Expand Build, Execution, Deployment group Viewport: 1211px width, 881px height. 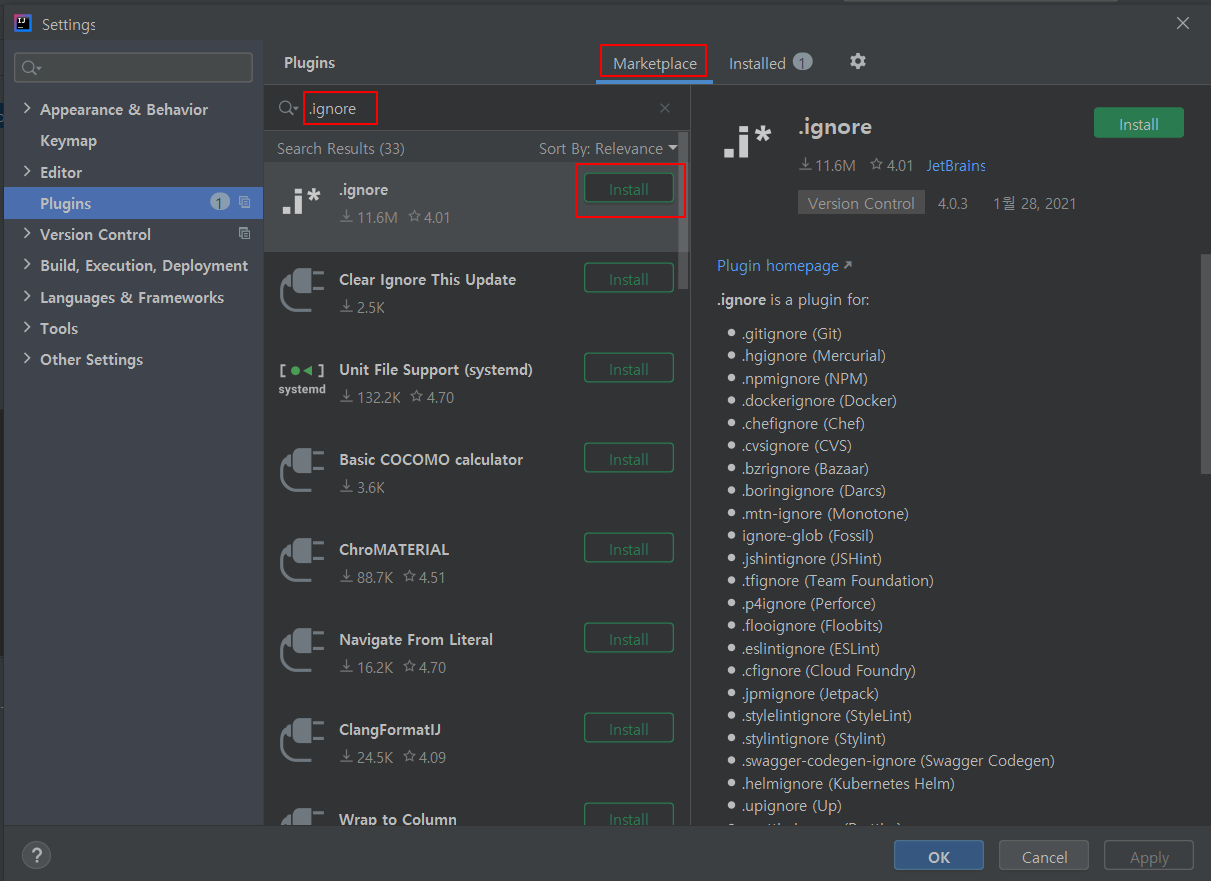[27, 265]
